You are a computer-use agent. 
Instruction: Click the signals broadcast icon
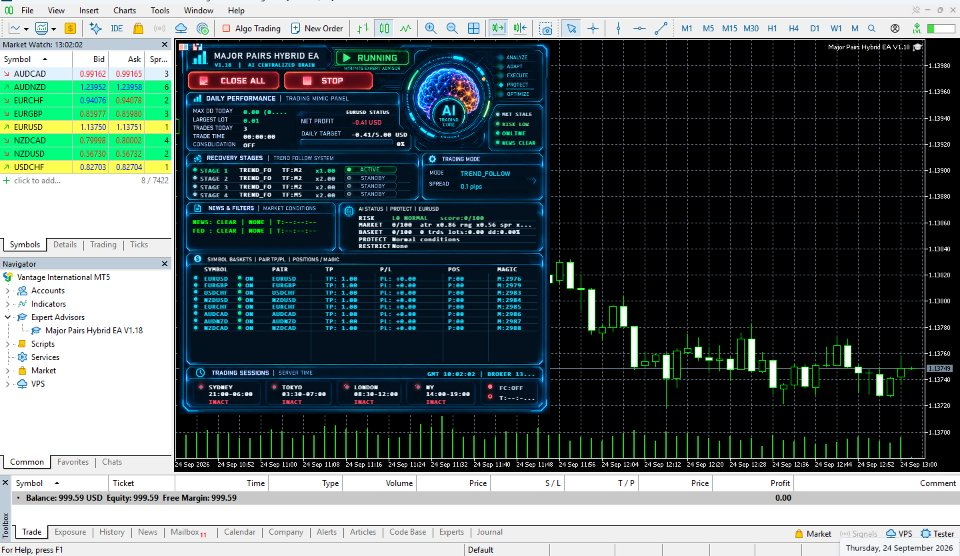point(159,28)
